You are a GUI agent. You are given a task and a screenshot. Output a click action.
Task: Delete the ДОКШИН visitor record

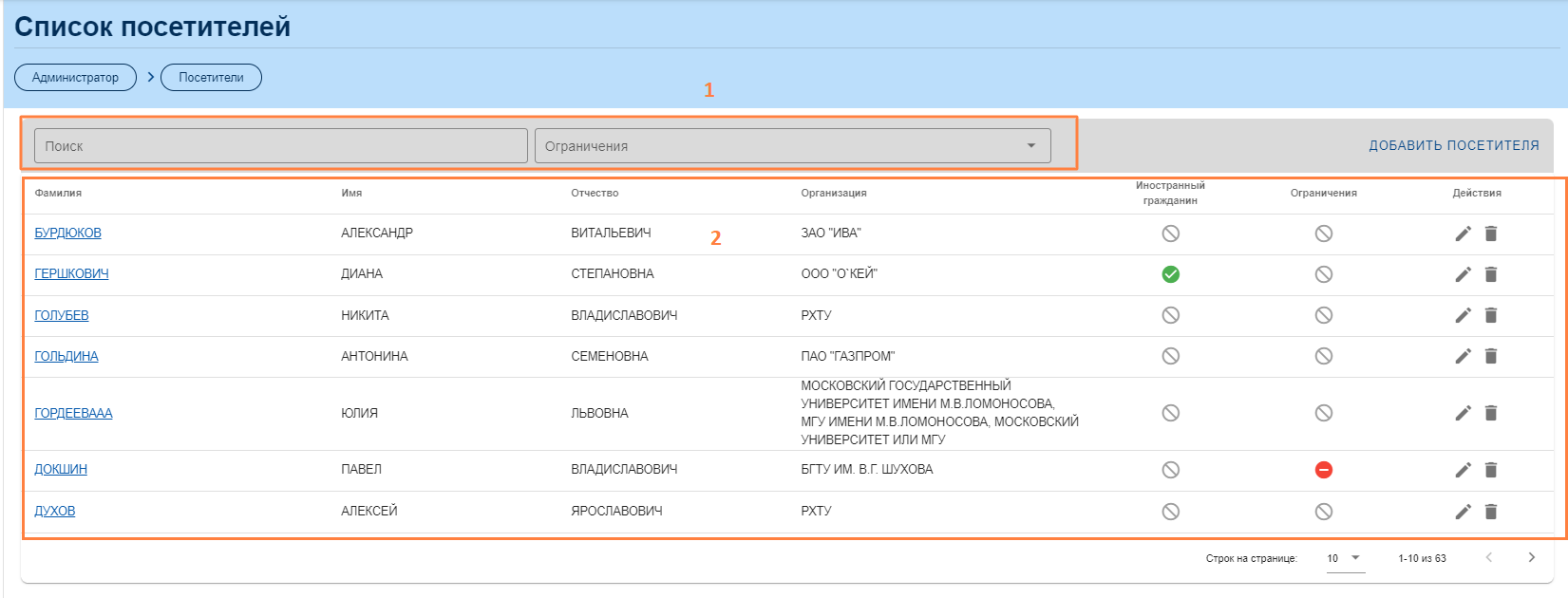tap(1490, 470)
